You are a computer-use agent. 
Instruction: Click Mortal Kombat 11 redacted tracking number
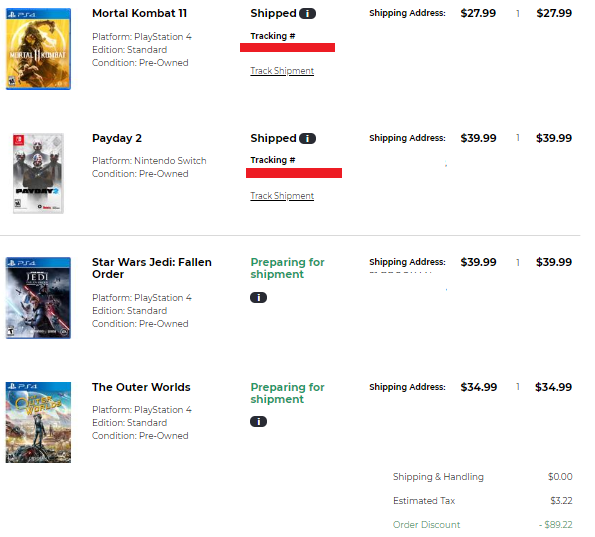(x=287, y=47)
